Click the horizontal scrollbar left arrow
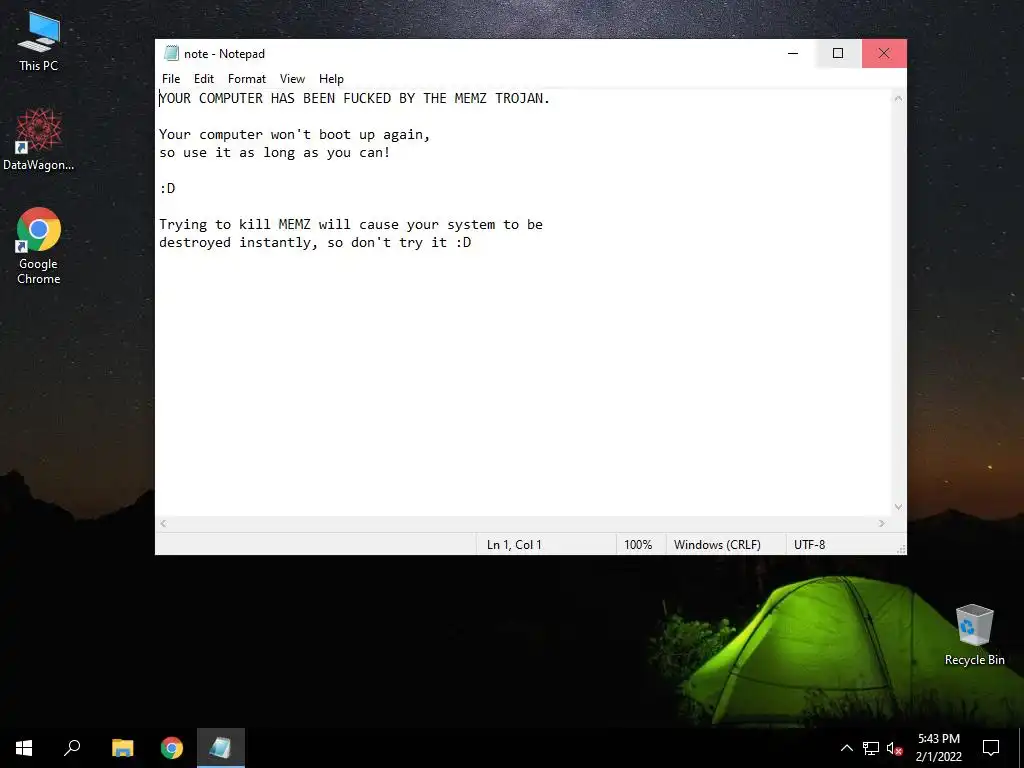 tap(163, 523)
